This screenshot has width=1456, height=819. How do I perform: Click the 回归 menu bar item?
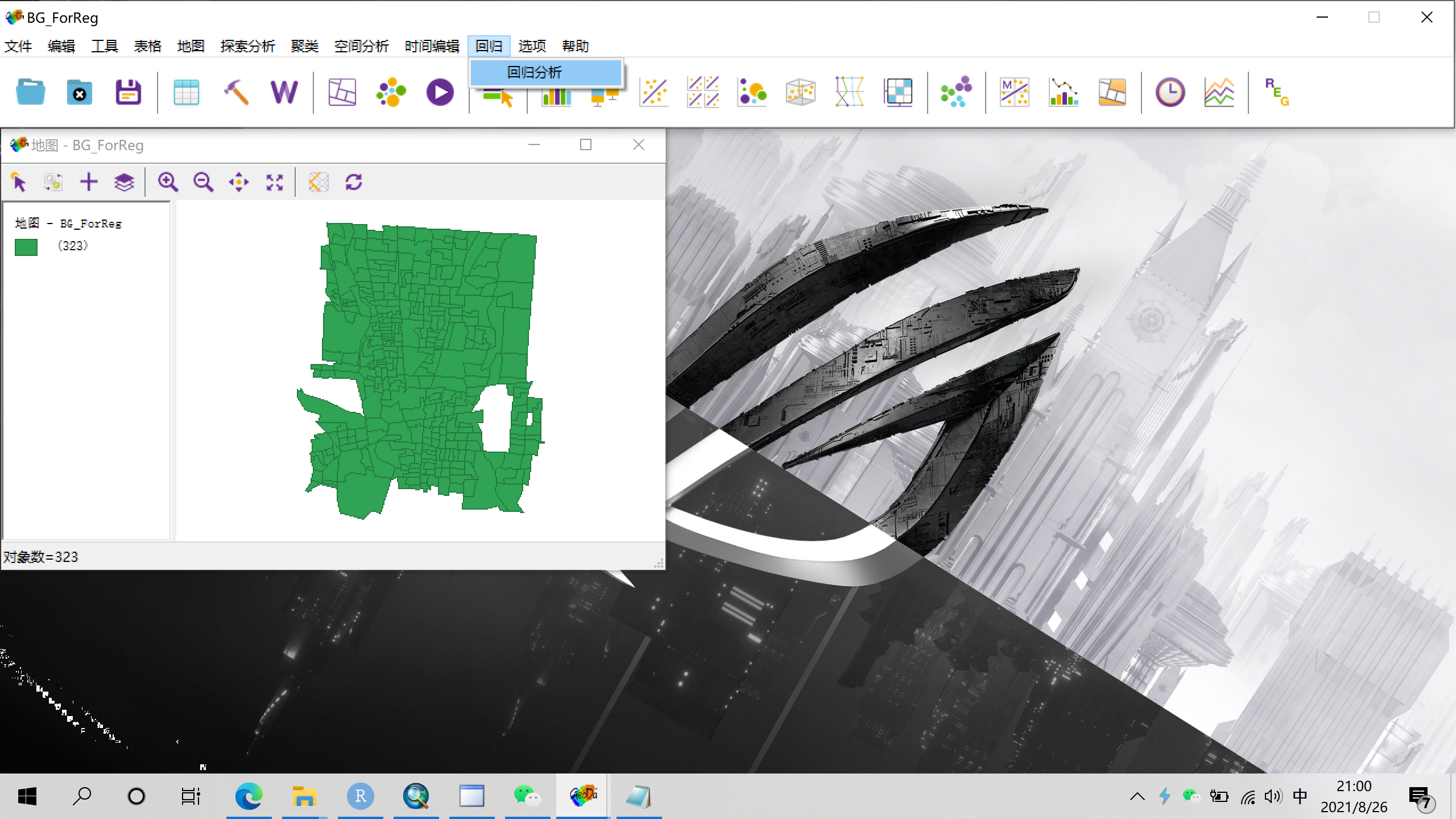click(x=489, y=46)
